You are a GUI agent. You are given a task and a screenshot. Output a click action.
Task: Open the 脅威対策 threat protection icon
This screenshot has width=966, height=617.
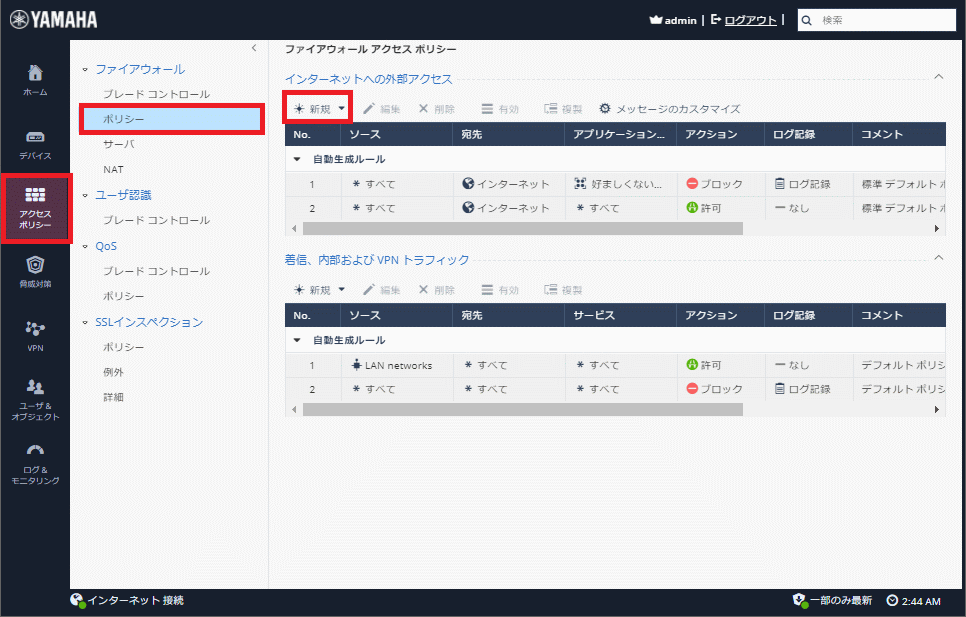[x=35, y=265]
